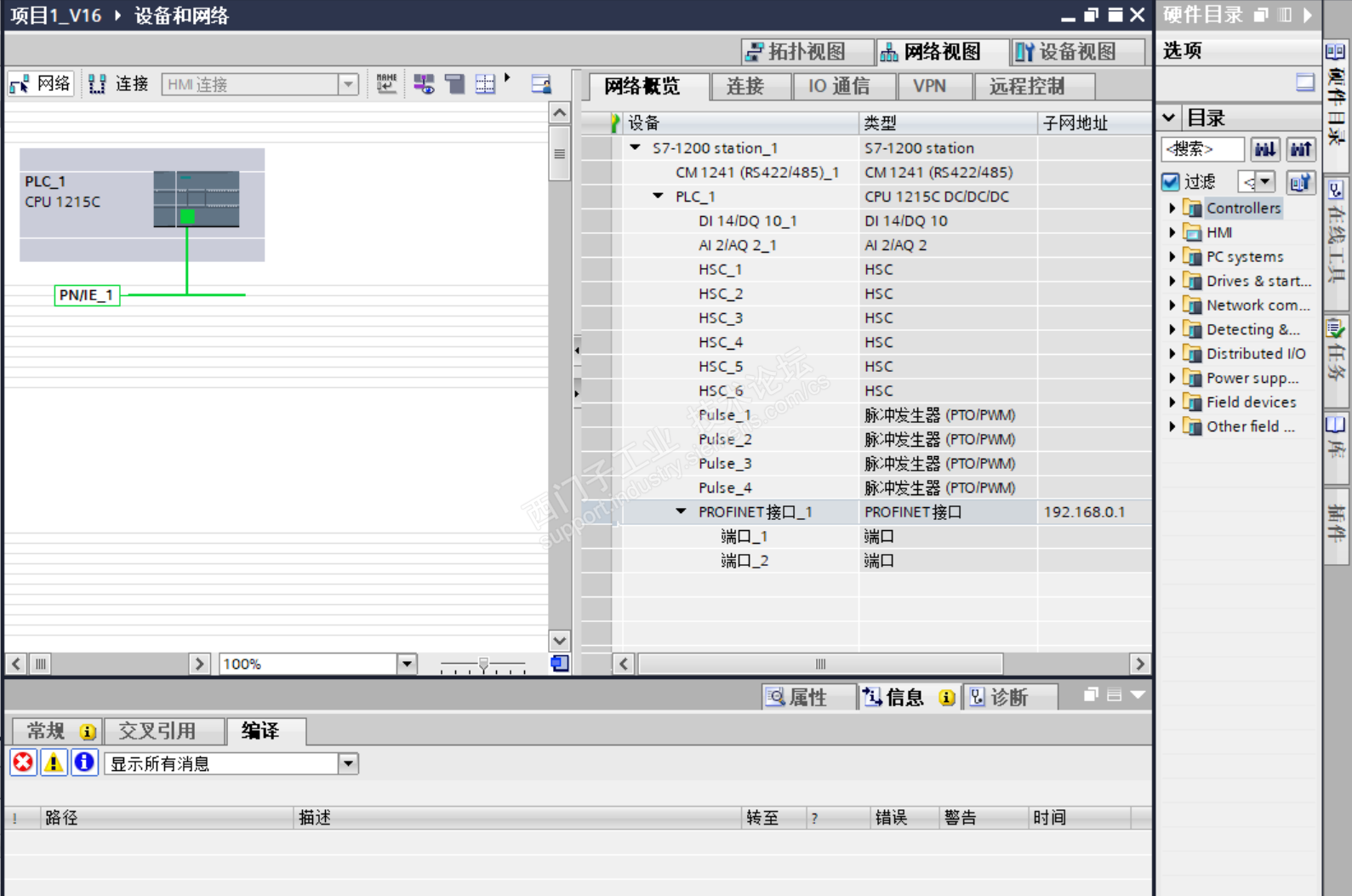
Task: Open the zoom level 100% dropdown
Action: click(407, 664)
